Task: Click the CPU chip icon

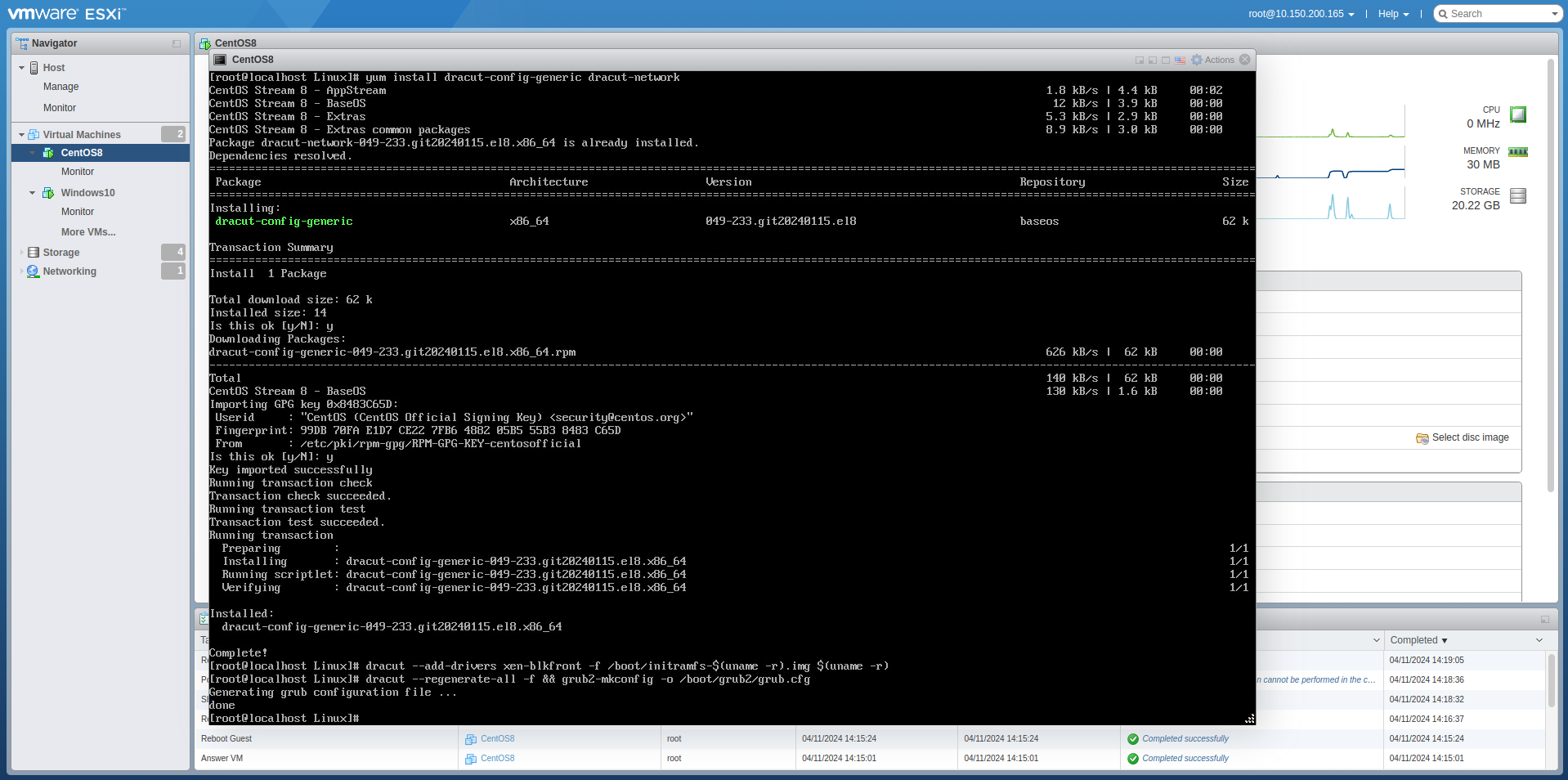Action: (1518, 114)
